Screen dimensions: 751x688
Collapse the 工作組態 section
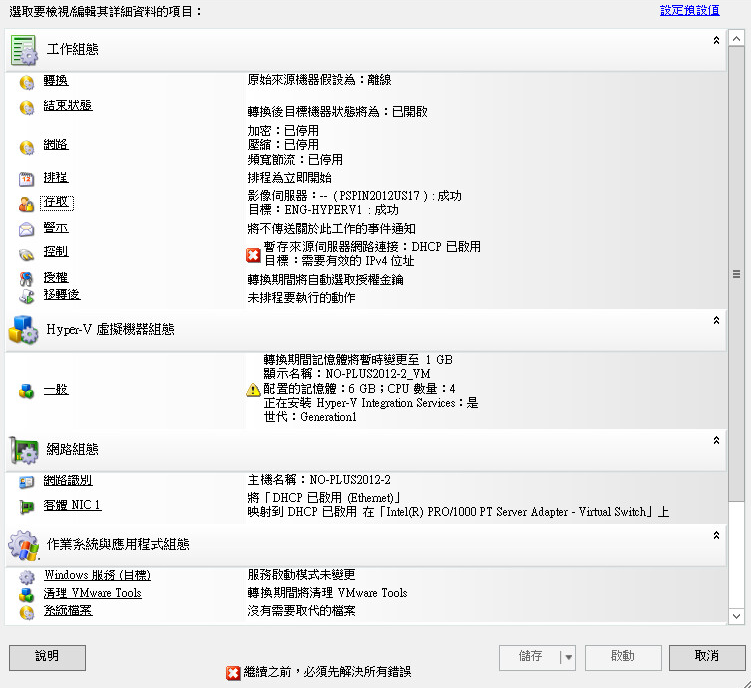[716, 41]
